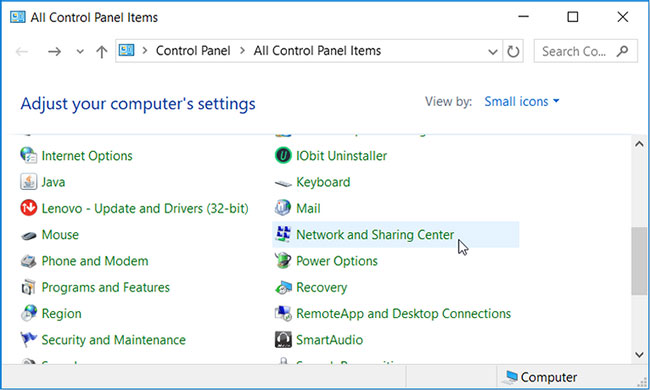The image size is (650, 390).
Task: Click the View by: label
Action: (449, 102)
